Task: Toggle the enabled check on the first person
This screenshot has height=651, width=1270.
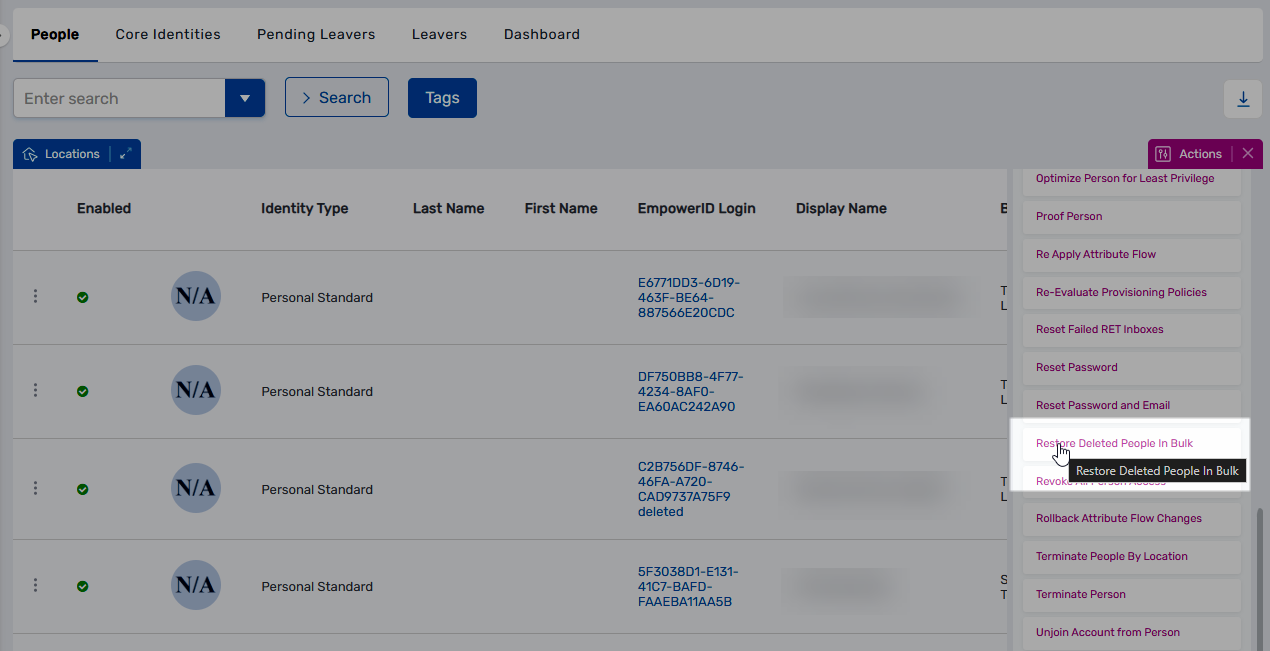Action: pos(83,296)
